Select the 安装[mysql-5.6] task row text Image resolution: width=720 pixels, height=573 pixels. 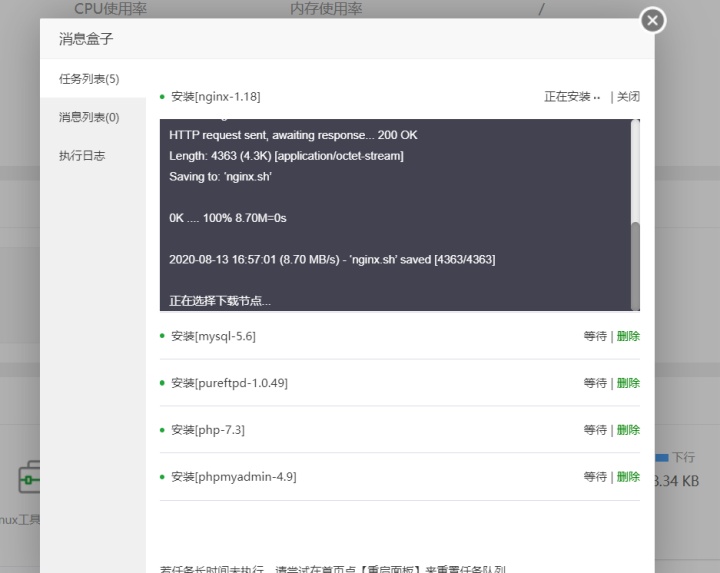pyautogui.click(x=213, y=336)
